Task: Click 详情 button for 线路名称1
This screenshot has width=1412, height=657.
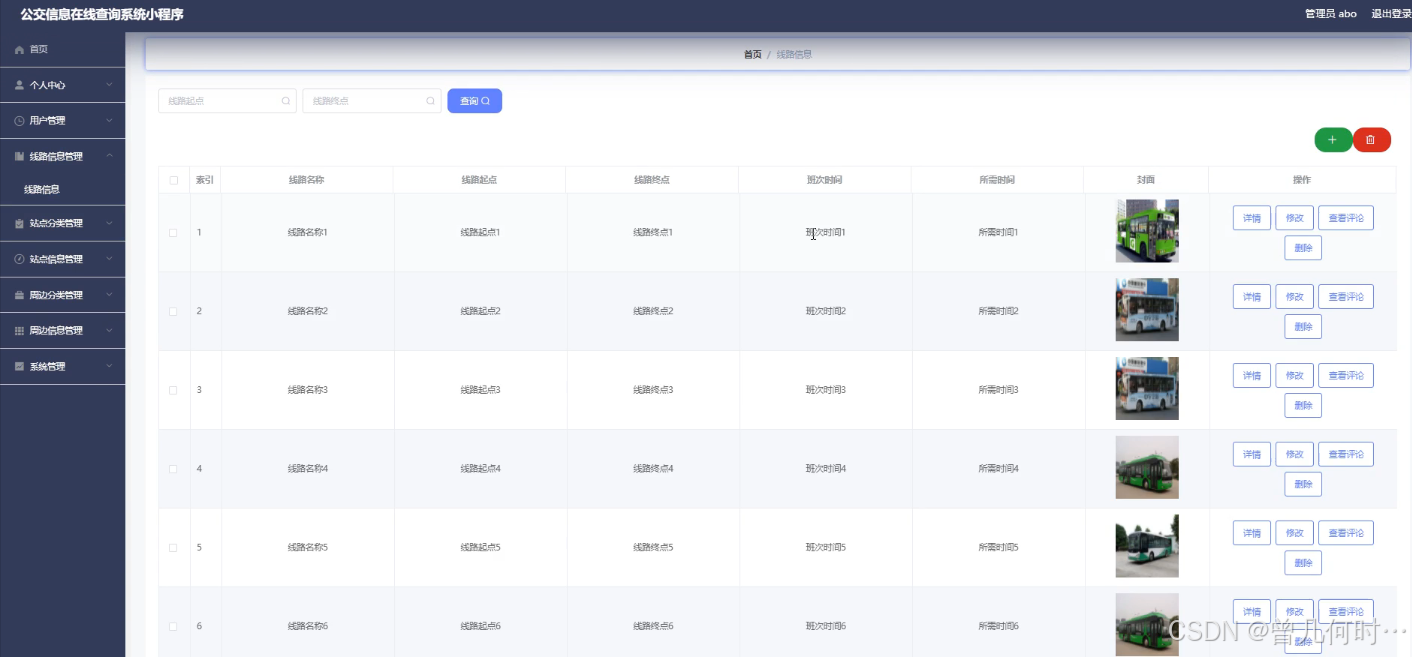Action: 1252,217
